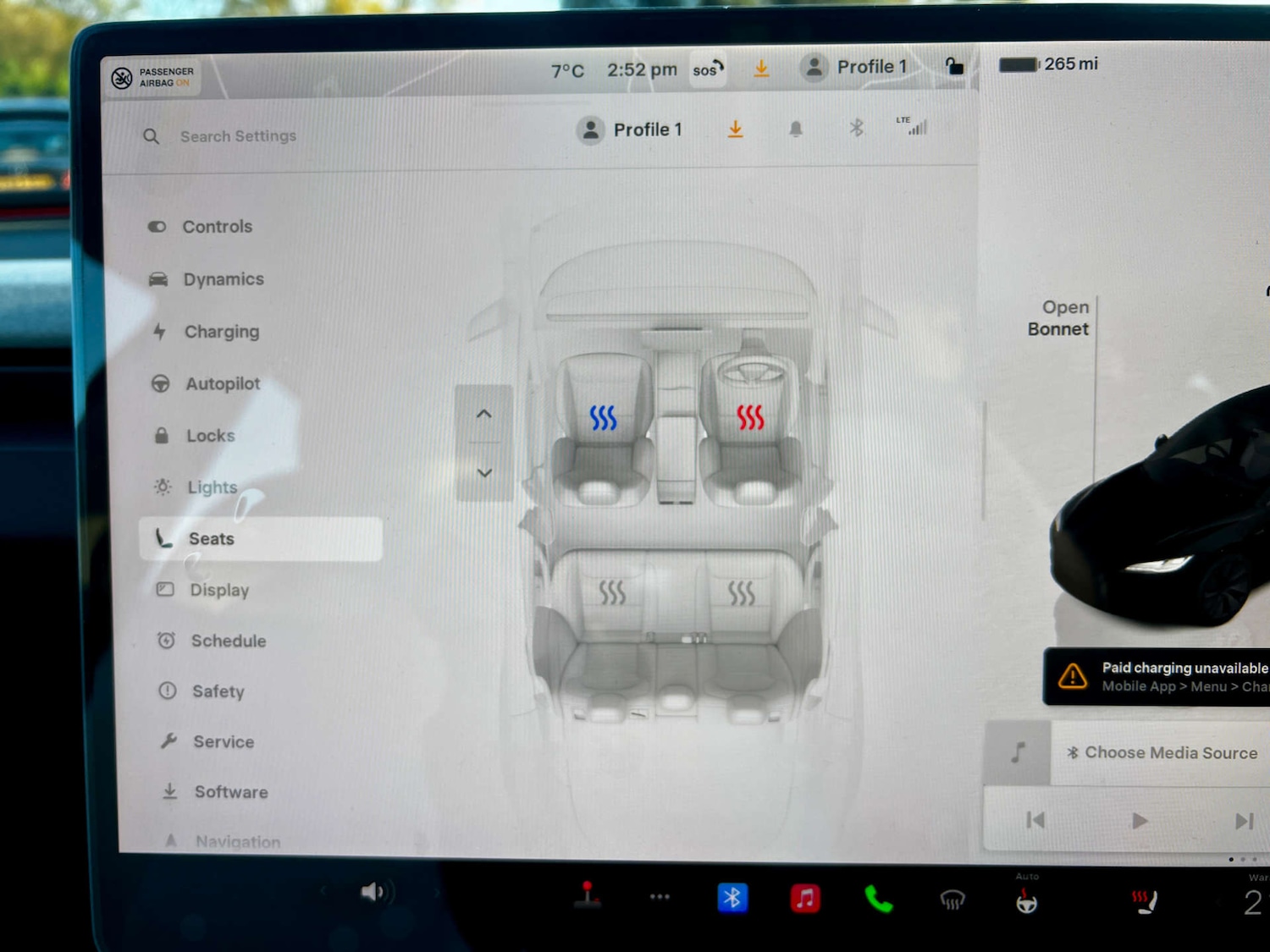The height and width of the screenshot is (952, 1270).
Task: Launch Apple Music from the taskbar
Action: [805, 898]
